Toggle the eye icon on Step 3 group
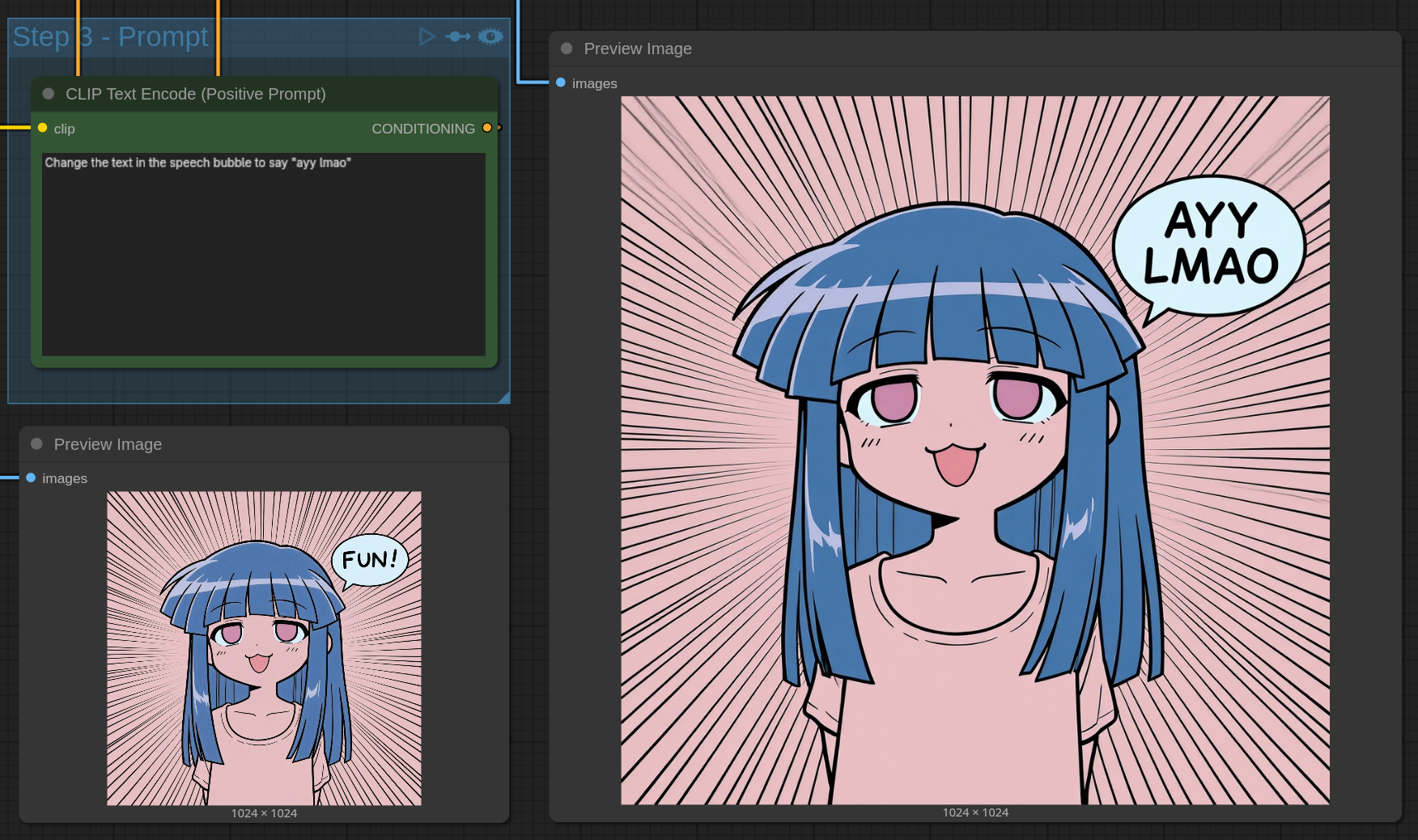This screenshot has height=840, width=1418. [x=490, y=36]
